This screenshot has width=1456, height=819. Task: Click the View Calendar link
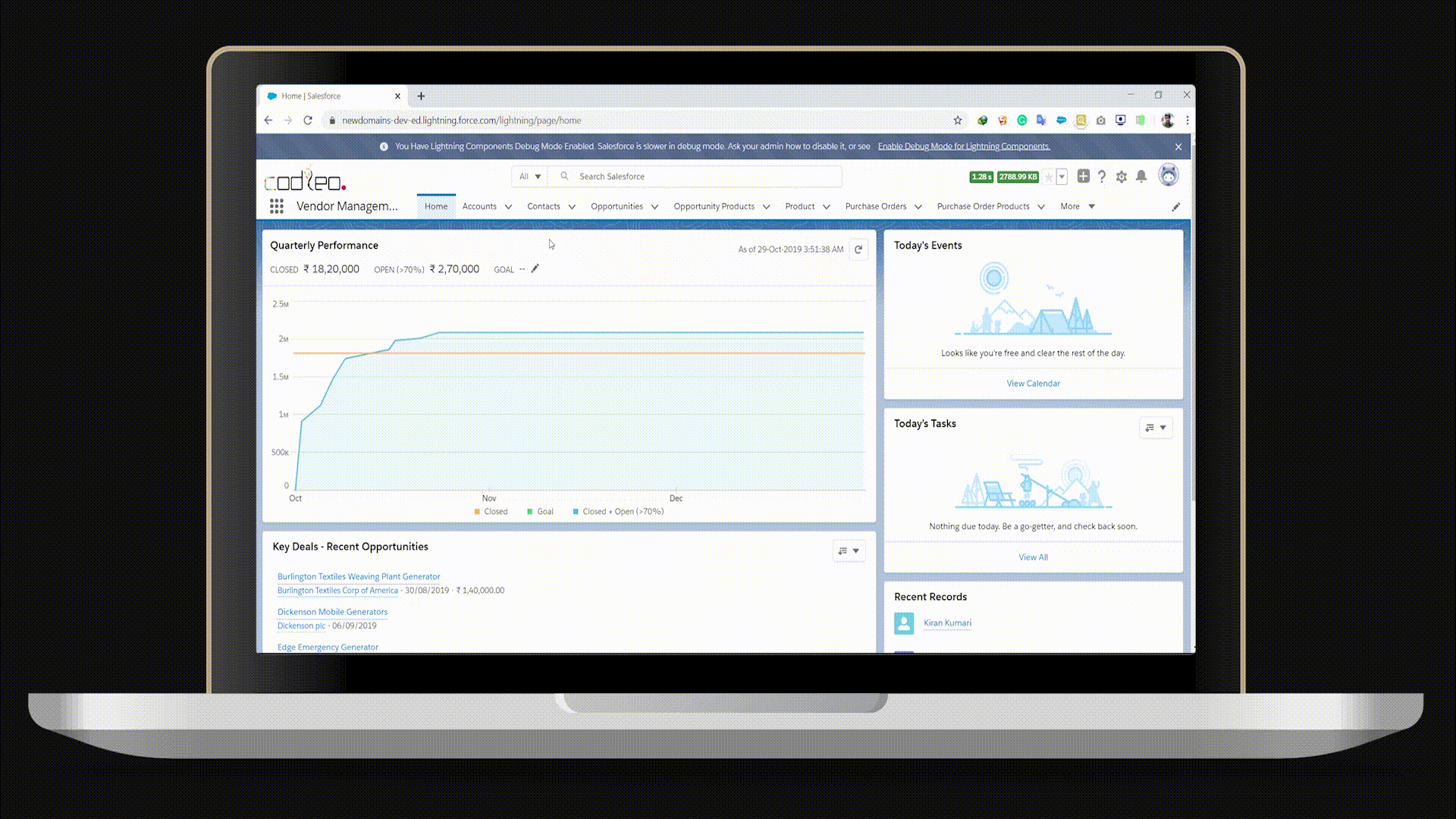[1033, 384]
